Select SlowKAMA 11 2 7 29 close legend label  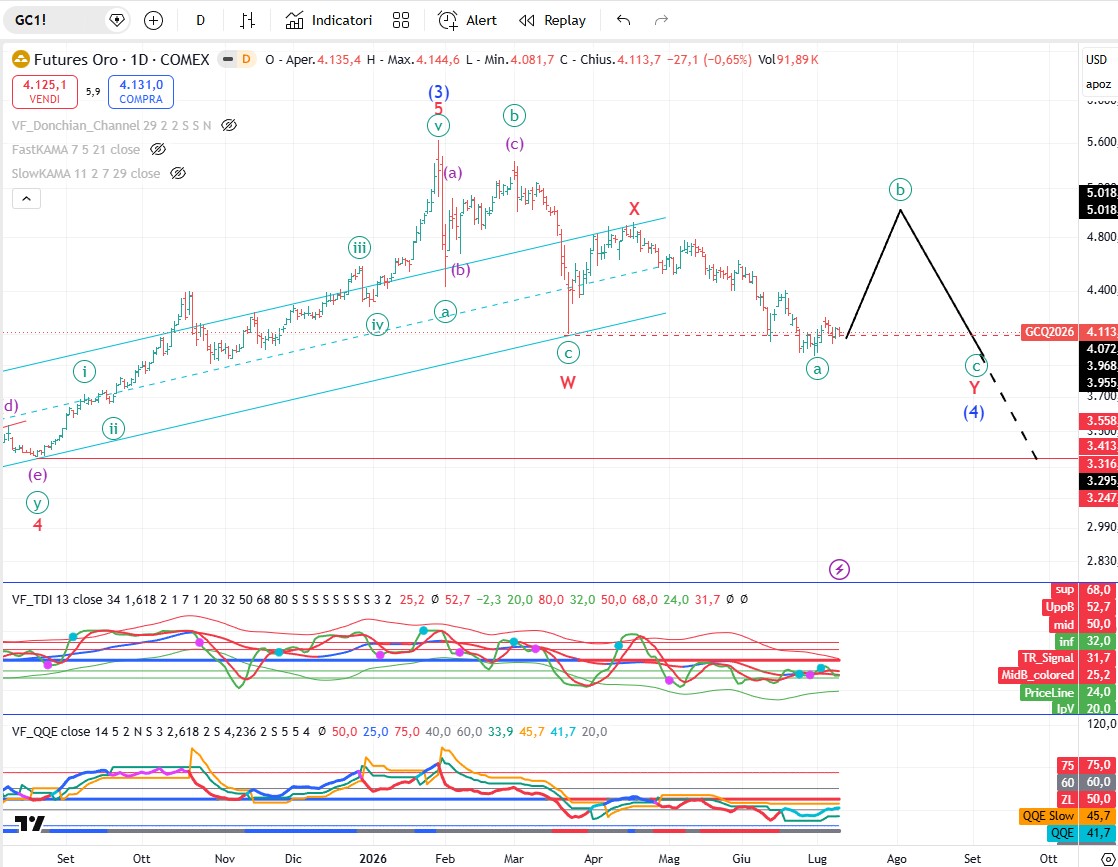(86, 173)
